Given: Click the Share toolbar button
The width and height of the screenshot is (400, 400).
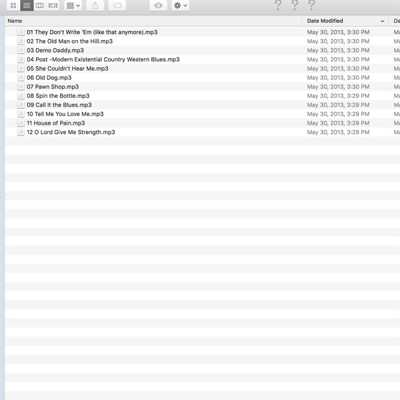Looking at the screenshot, I should coord(95,5).
